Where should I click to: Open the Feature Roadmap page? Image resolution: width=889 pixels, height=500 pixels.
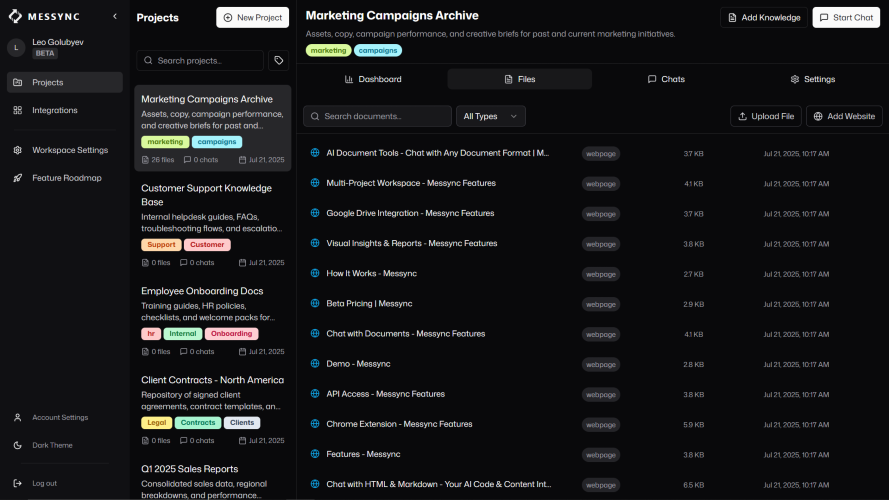point(65,178)
